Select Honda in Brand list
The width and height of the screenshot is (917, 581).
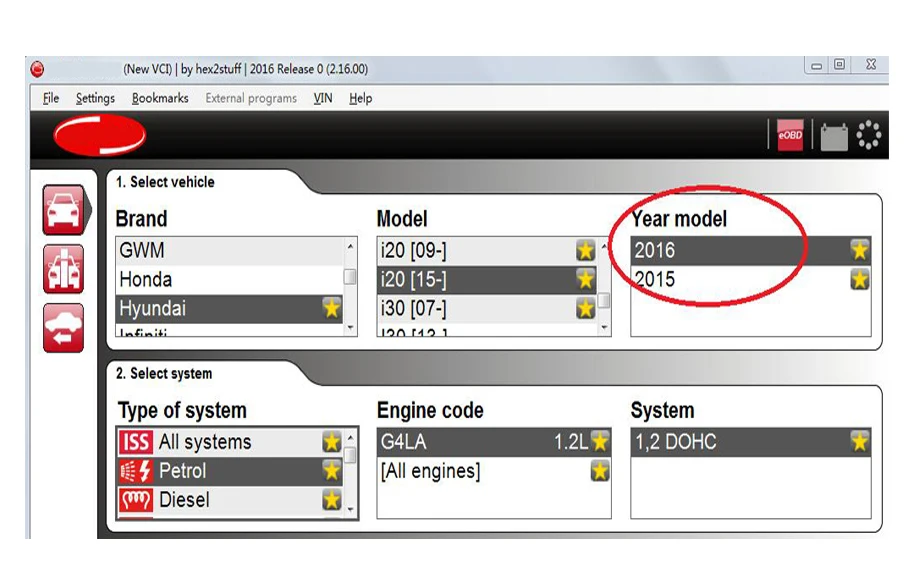tap(229, 279)
